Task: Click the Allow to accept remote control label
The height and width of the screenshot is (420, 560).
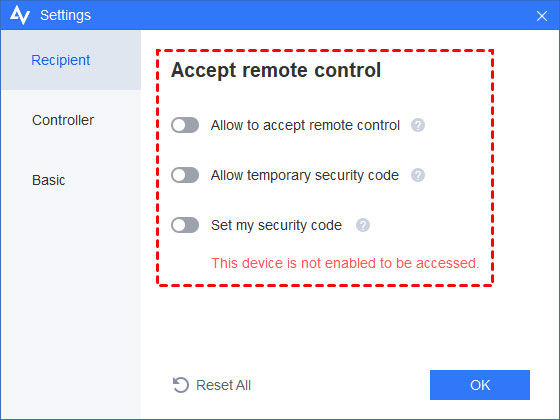Action: pyautogui.click(x=305, y=125)
